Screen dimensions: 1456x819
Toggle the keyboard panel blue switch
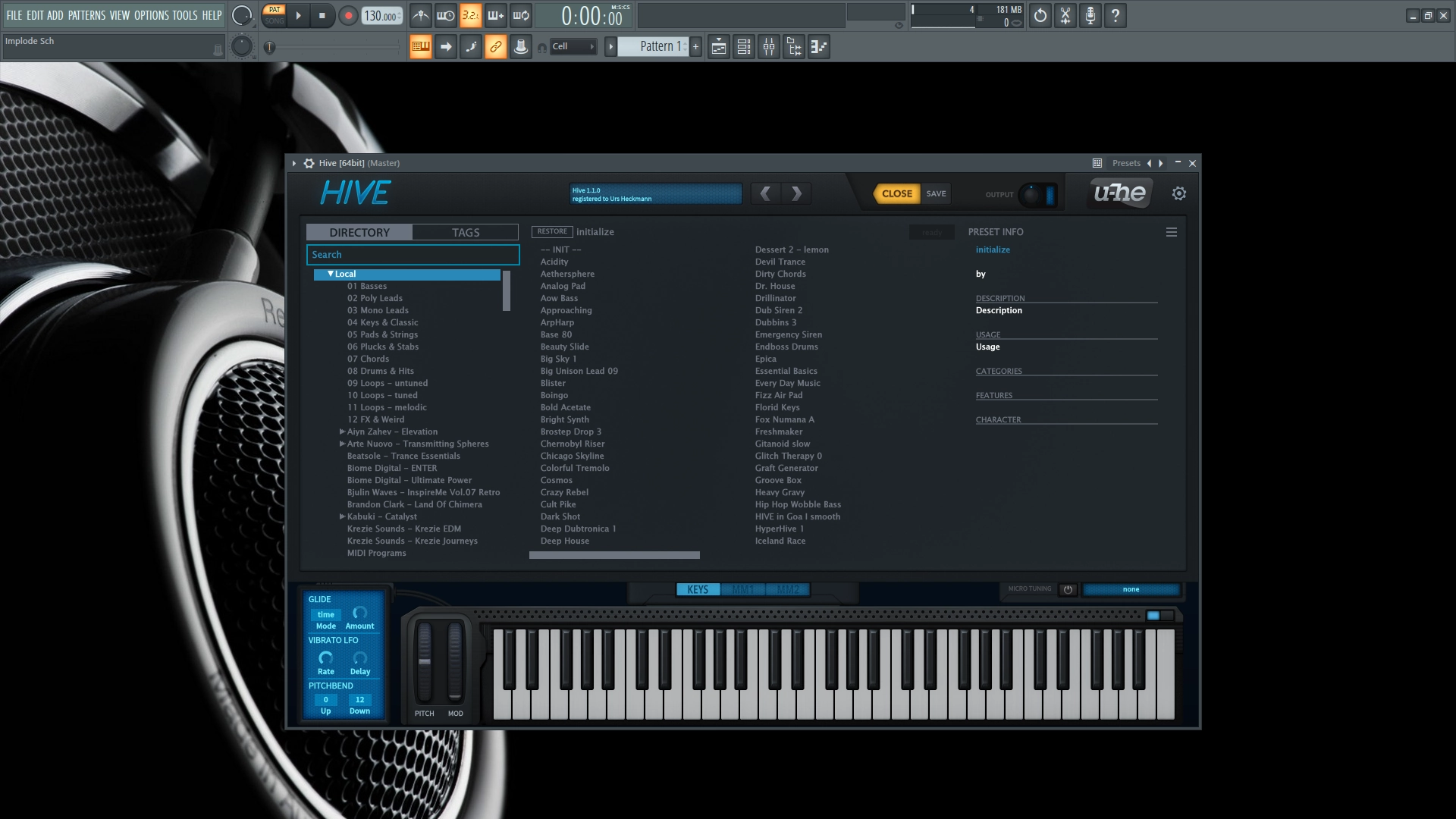click(1160, 616)
